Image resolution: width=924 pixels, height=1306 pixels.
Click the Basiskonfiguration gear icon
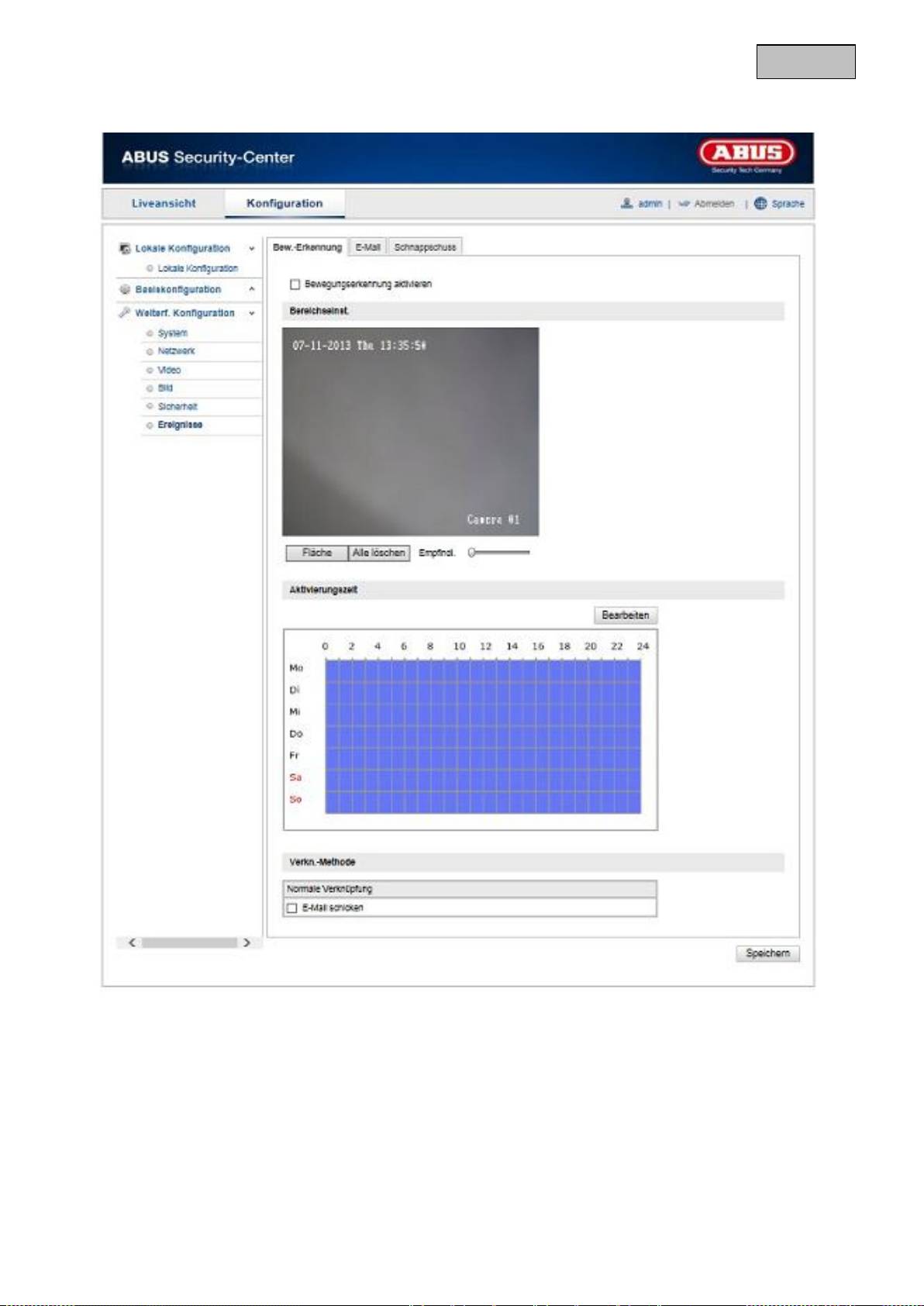[x=124, y=289]
